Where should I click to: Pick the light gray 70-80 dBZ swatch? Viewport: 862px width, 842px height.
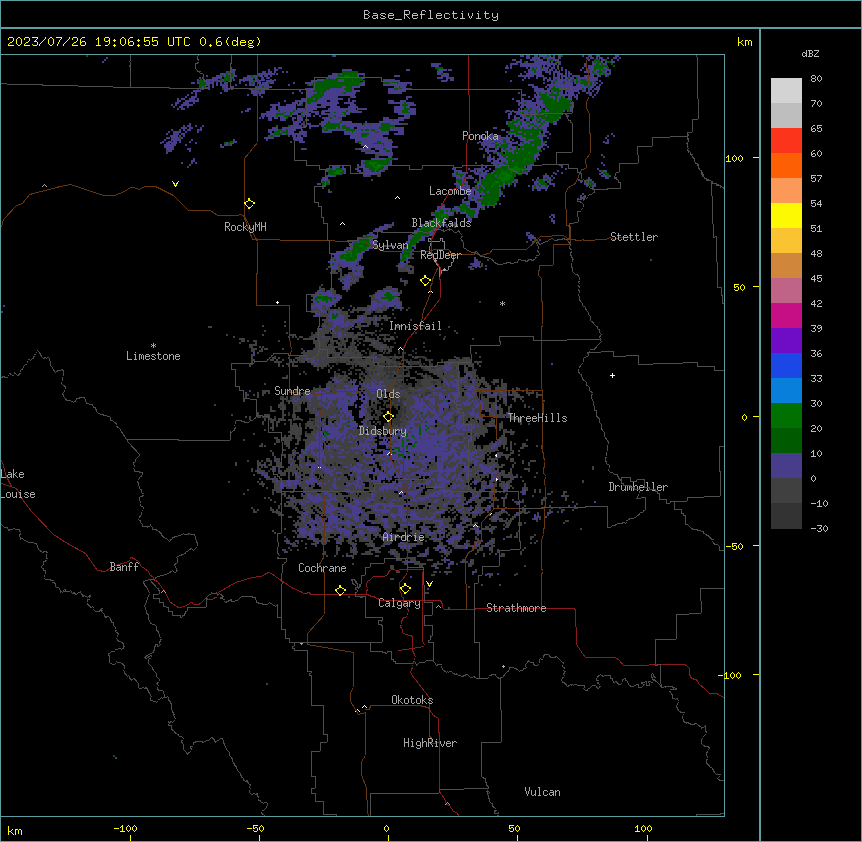[x=786, y=91]
